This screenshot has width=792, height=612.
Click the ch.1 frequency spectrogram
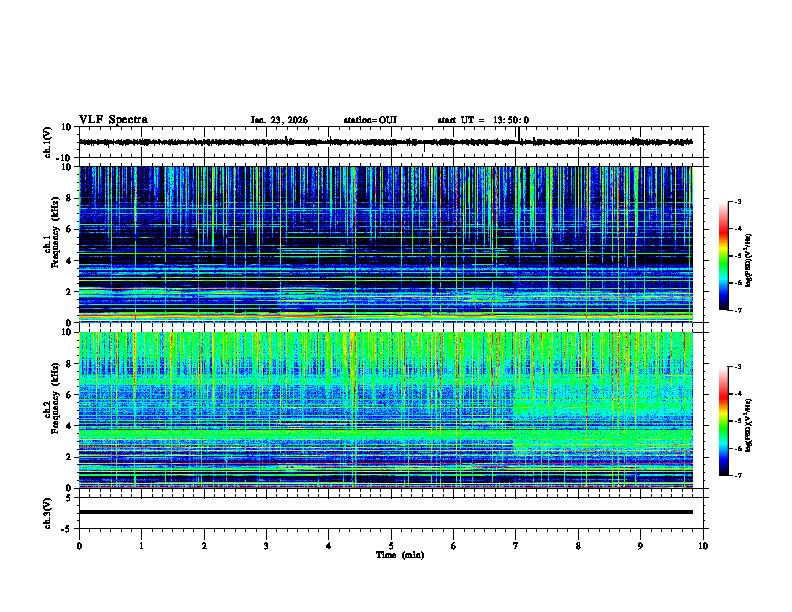[386, 244]
